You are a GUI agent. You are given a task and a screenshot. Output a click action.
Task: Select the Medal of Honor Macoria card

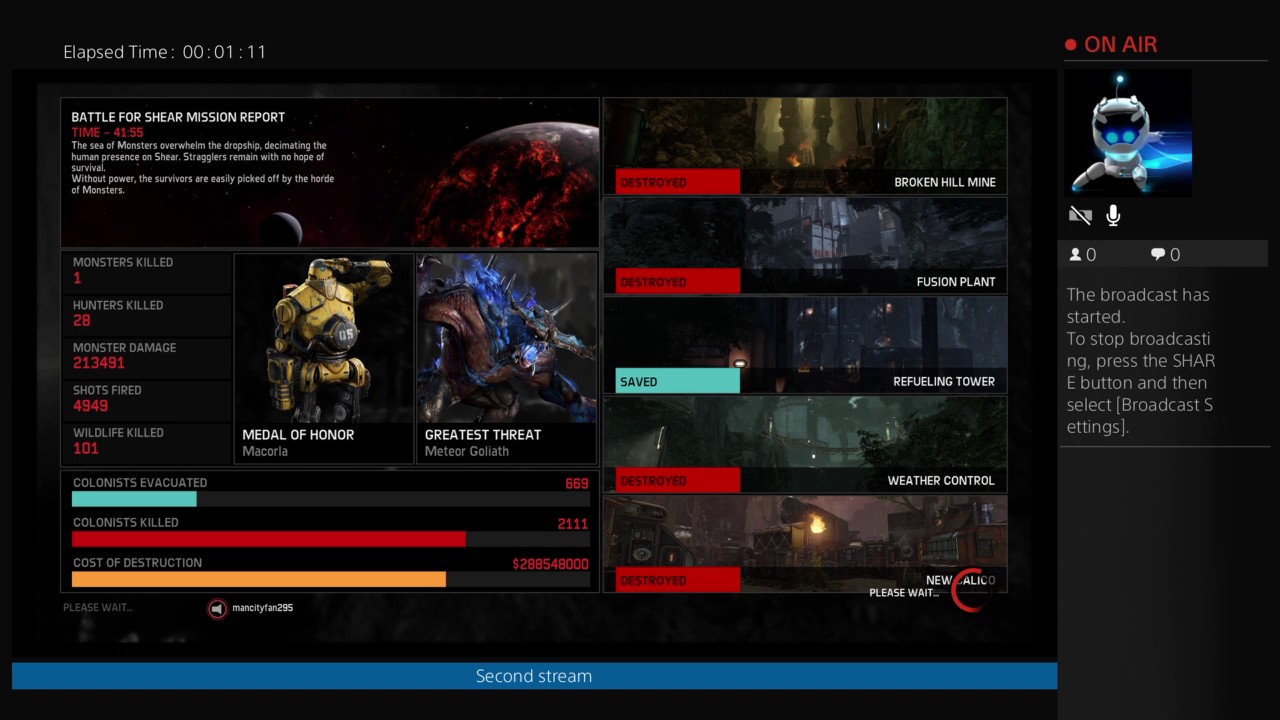click(324, 358)
